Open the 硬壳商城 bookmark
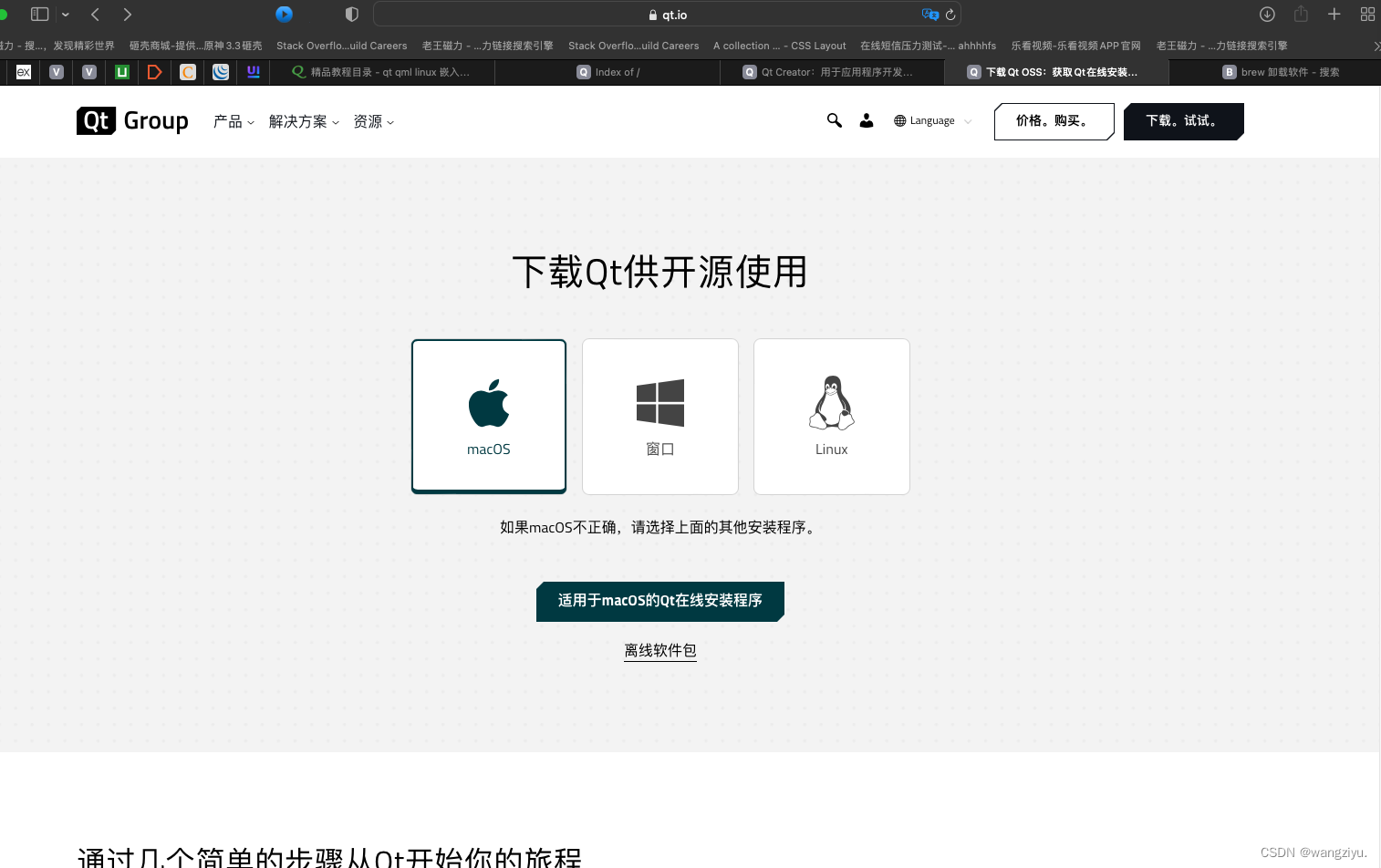This screenshot has width=1381, height=868. tap(196, 46)
